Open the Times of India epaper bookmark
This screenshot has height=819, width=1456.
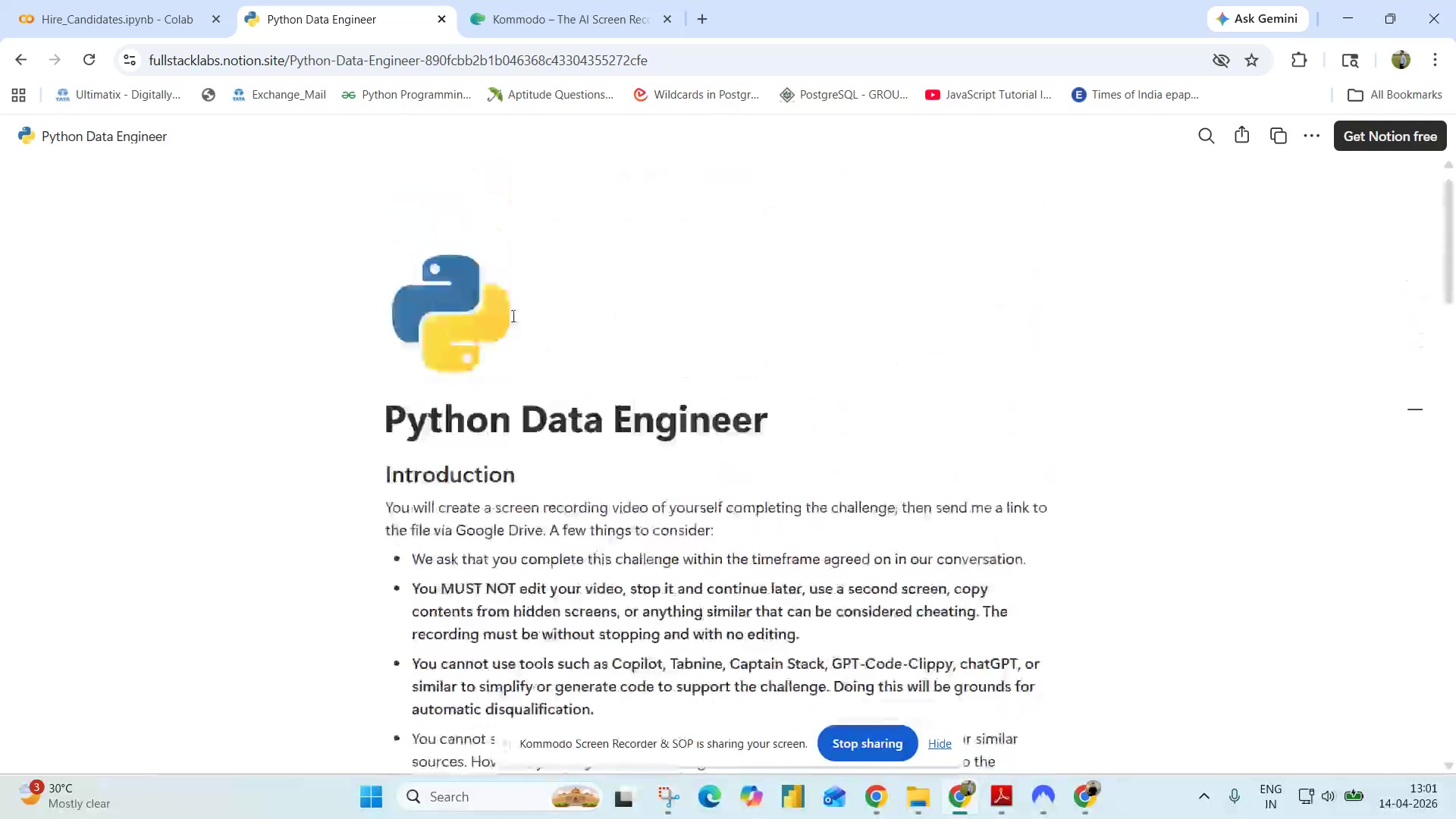(x=1134, y=95)
